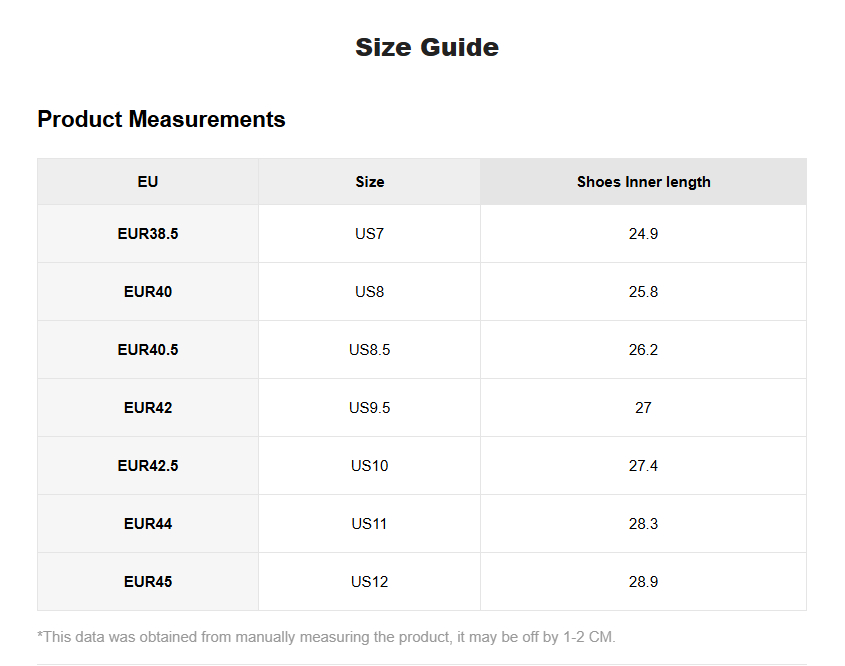The width and height of the screenshot is (845, 666).
Task: Click the Size column header
Action: coord(369,182)
